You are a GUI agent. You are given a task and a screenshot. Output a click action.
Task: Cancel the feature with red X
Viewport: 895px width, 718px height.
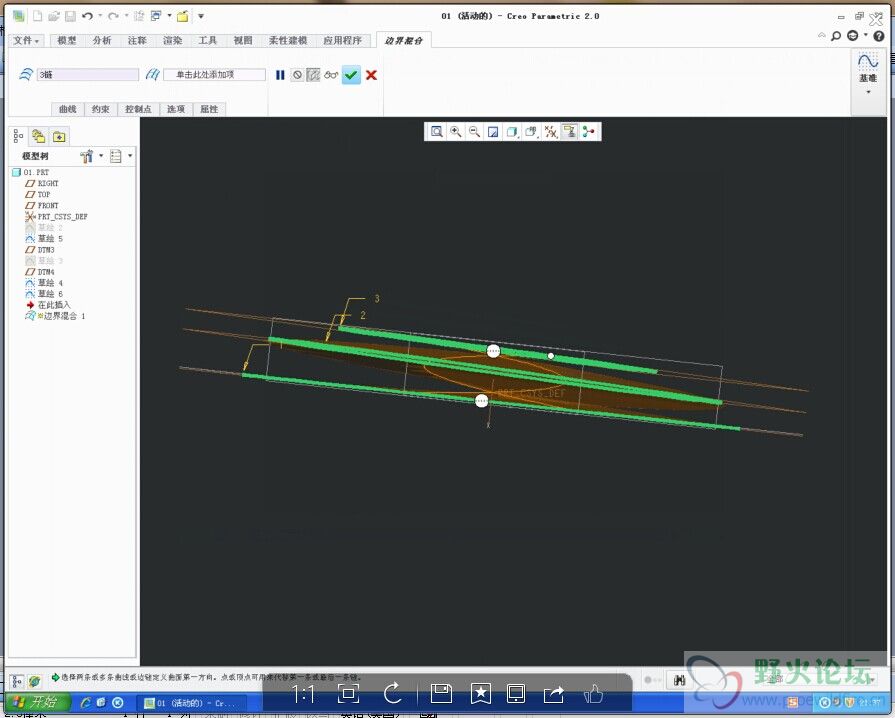click(371, 75)
